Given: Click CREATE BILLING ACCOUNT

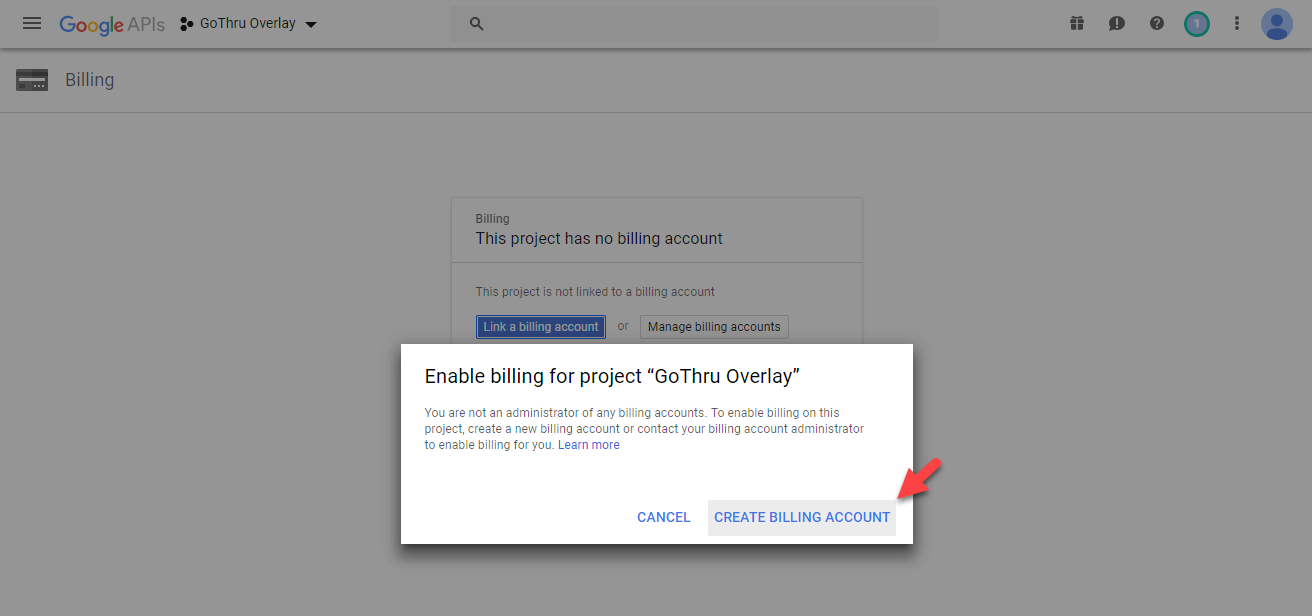Looking at the screenshot, I should click(801, 517).
